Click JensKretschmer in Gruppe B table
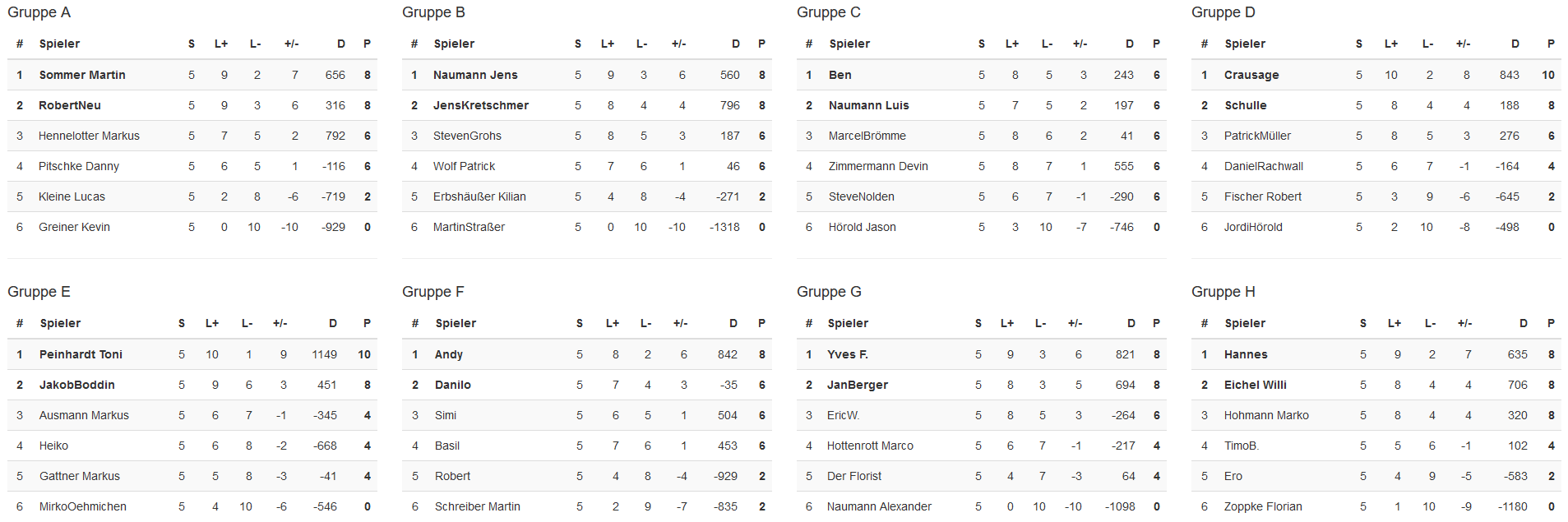1568x522 pixels. click(481, 105)
